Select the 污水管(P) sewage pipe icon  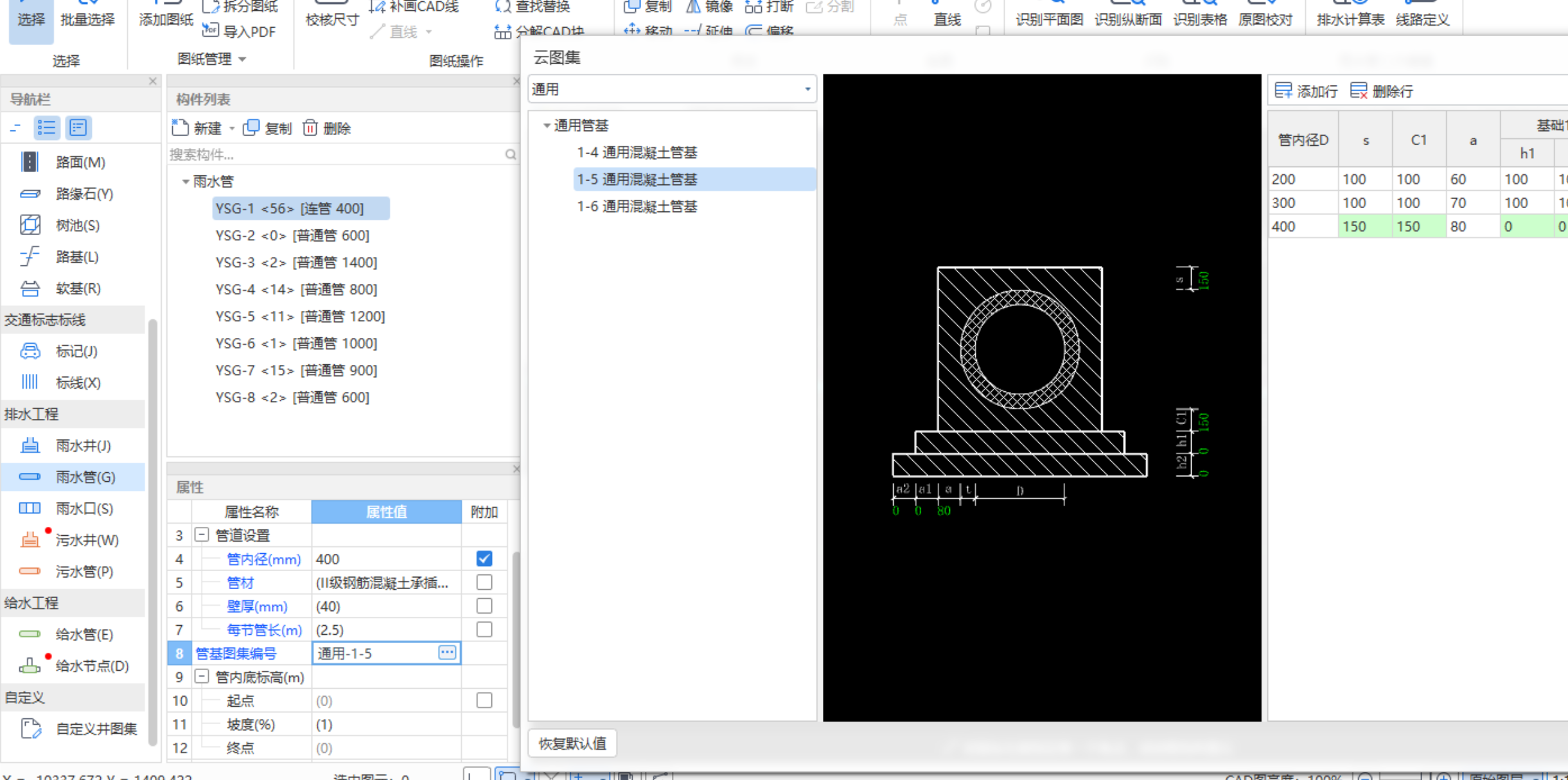[30, 571]
